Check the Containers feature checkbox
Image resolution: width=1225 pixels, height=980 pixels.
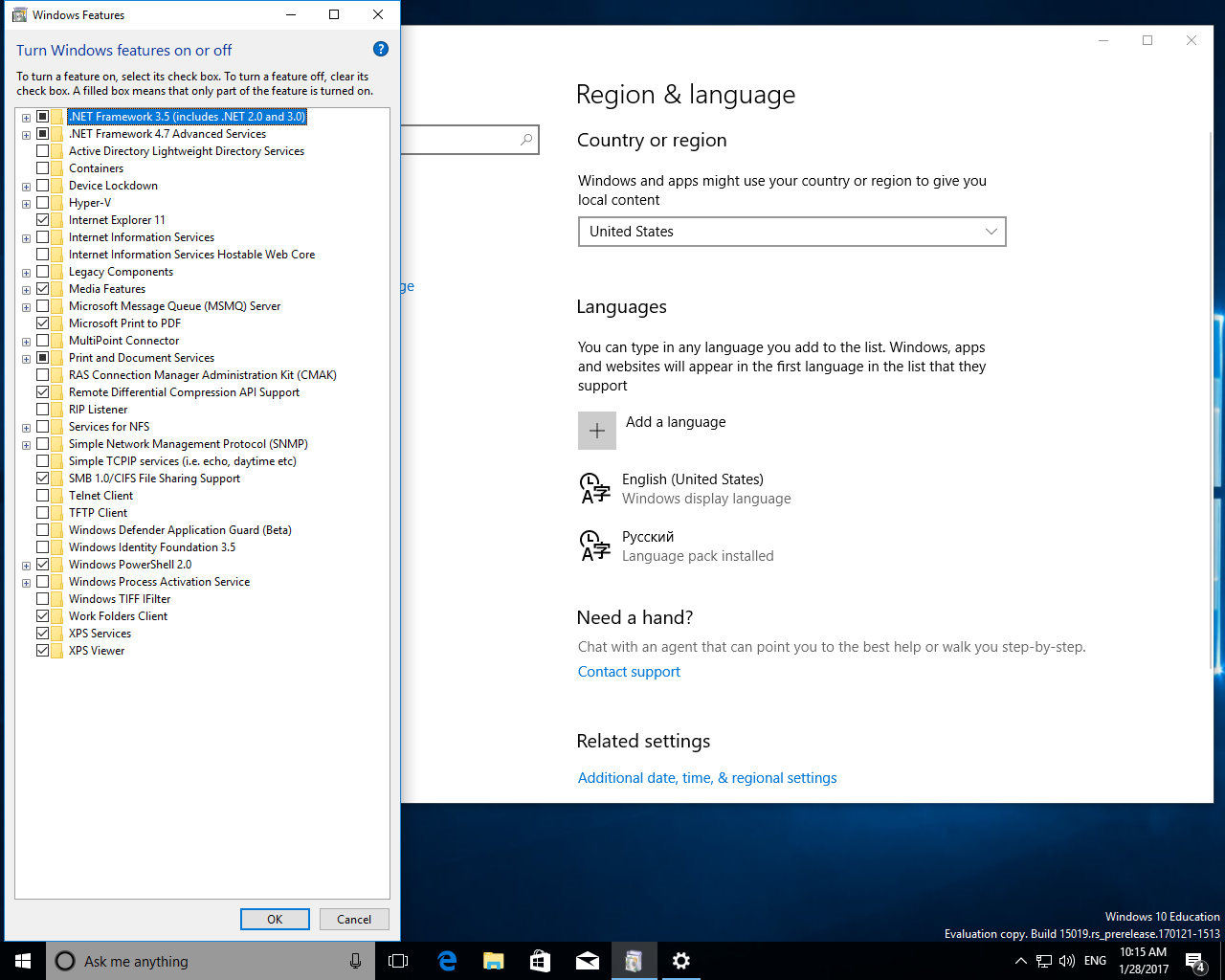click(x=43, y=168)
